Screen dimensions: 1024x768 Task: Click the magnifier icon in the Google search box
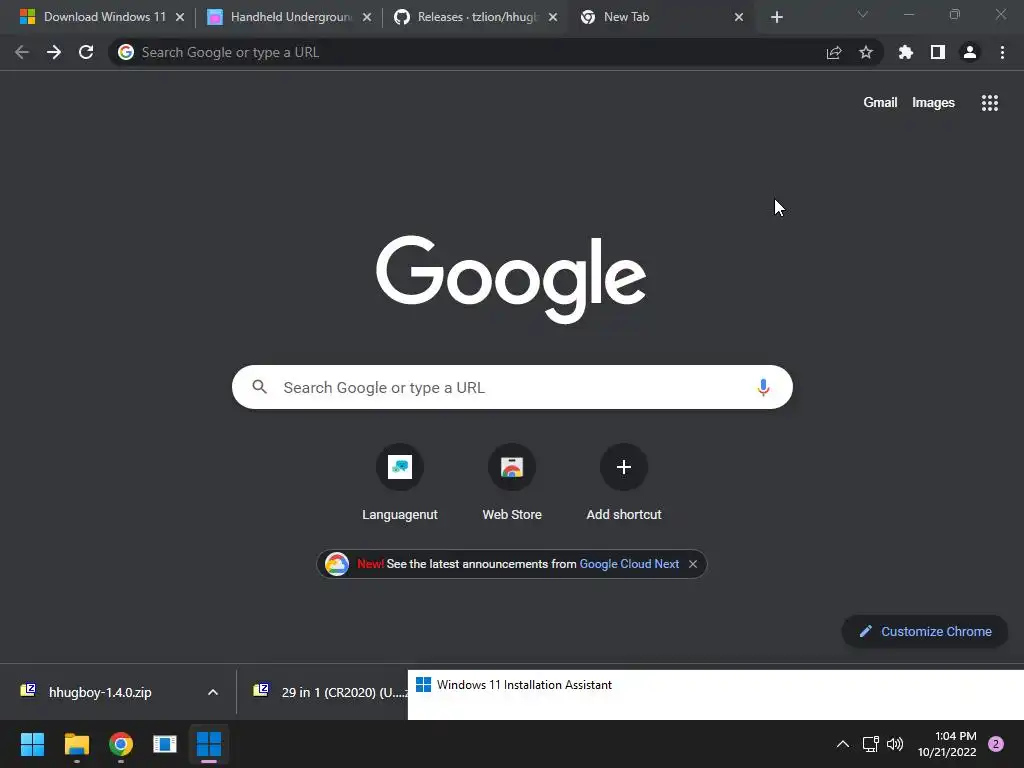point(259,387)
